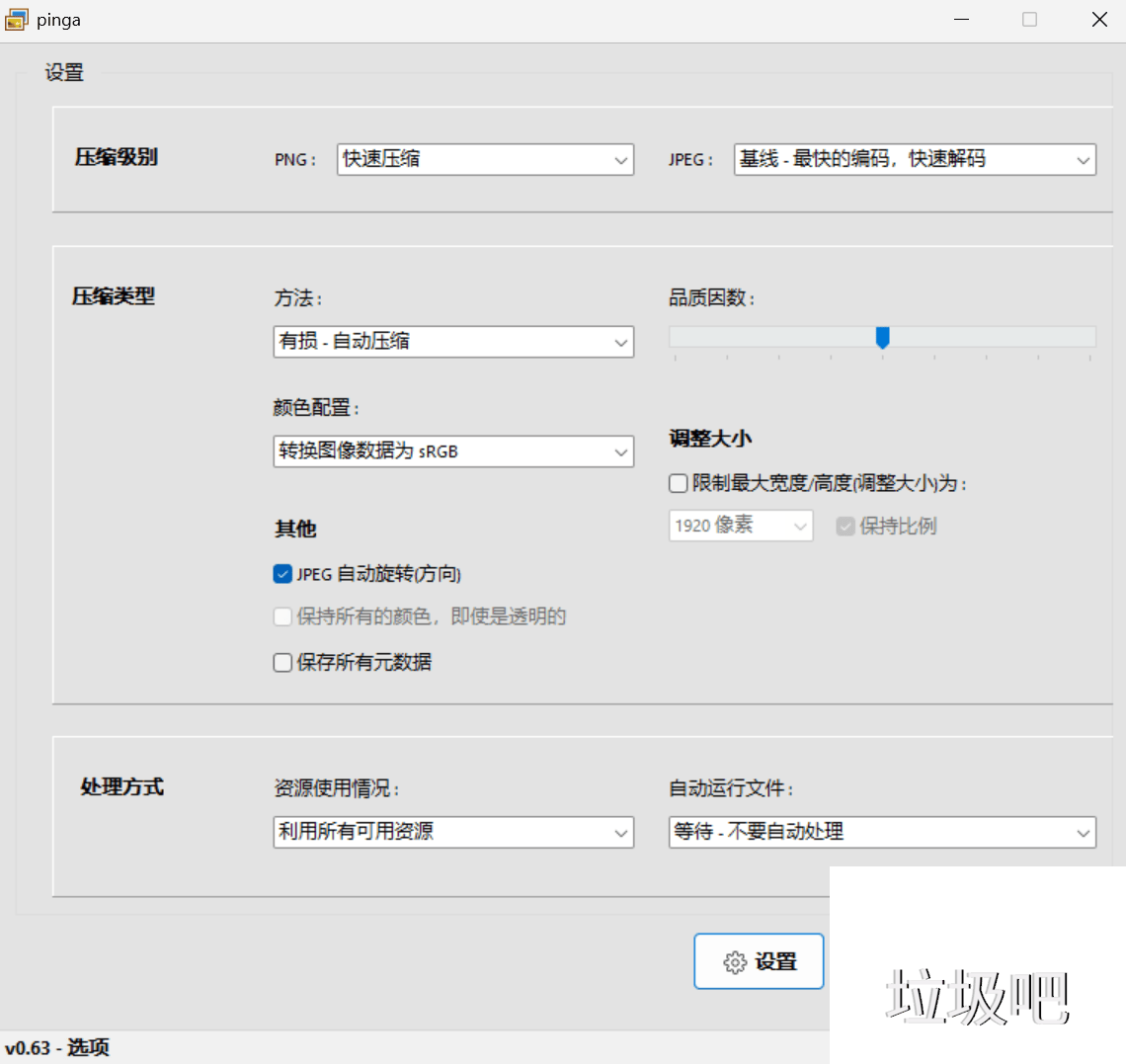Click the pinga application icon in title bar
This screenshot has width=1126, height=1064.
(16, 19)
